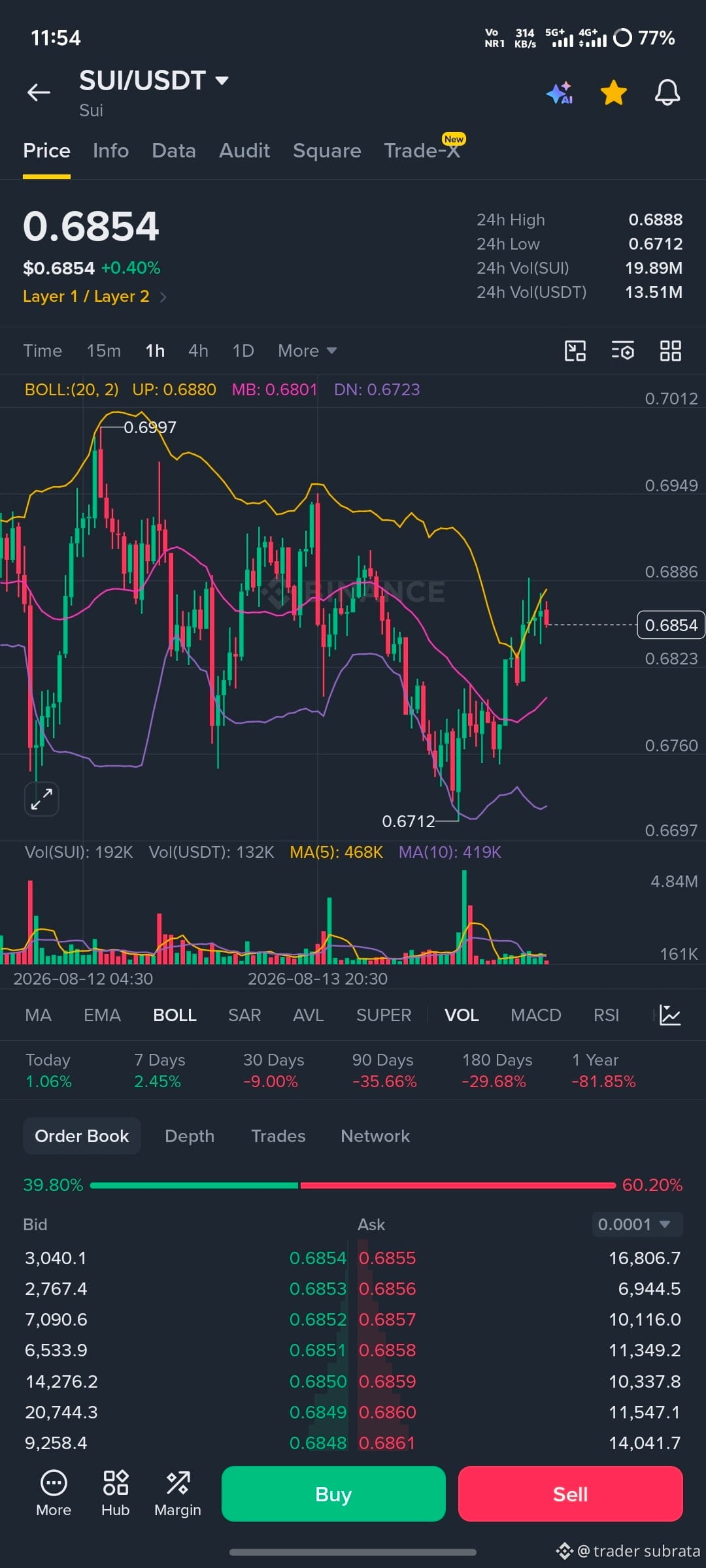Open the Trade-X tab
Screen dimensions: 706x1568
pos(424,150)
